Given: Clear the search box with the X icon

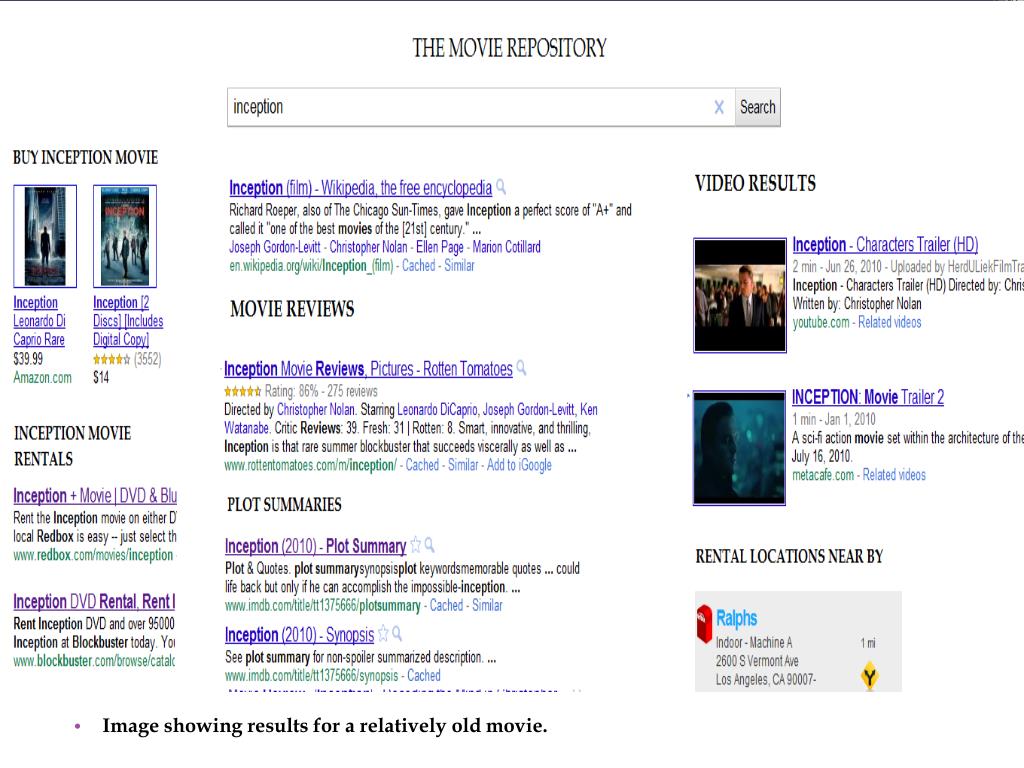Looking at the screenshot, I should [719, 107].
